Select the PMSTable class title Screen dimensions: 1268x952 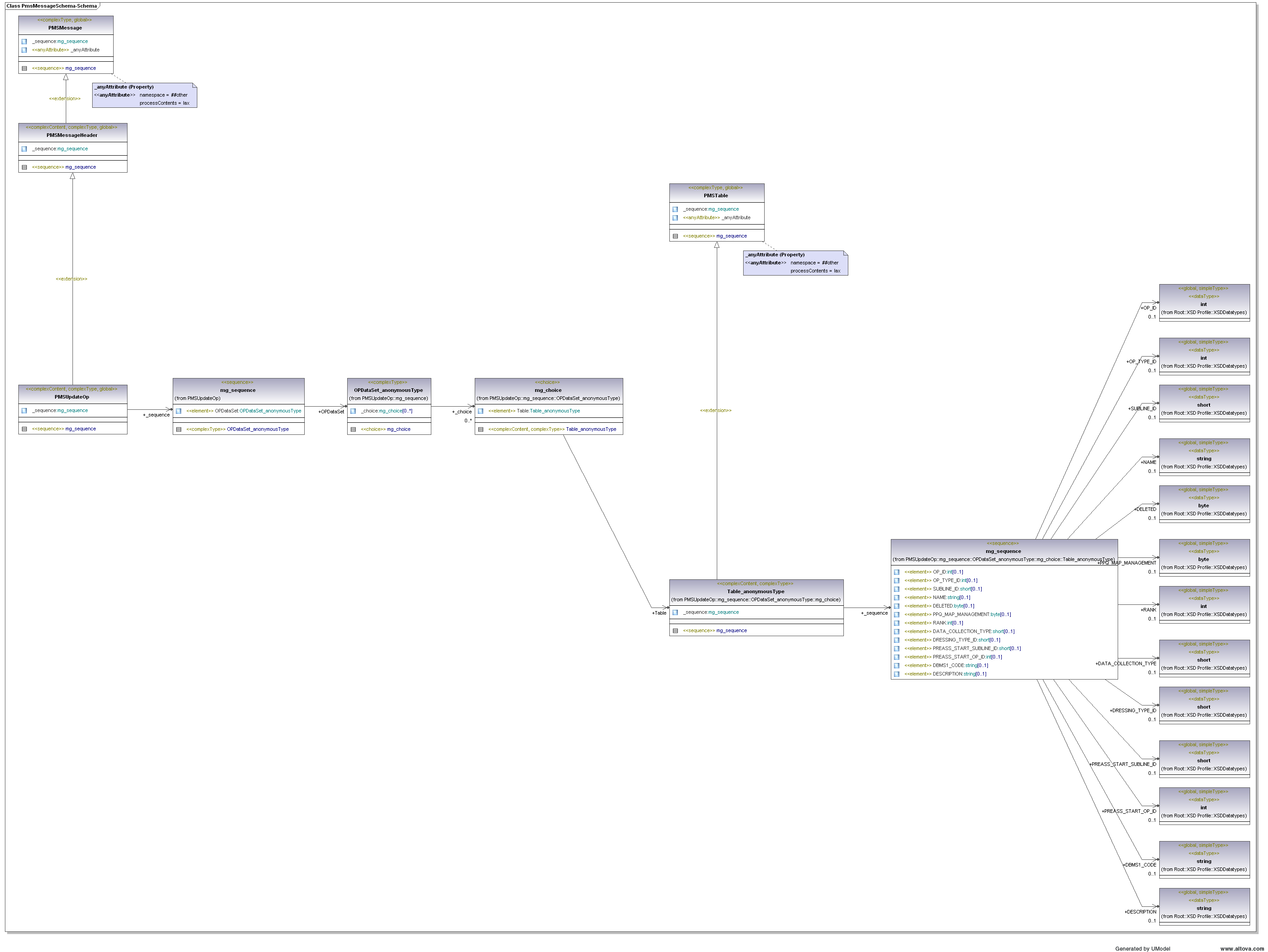pyautogui.click(x=716, y=195)
